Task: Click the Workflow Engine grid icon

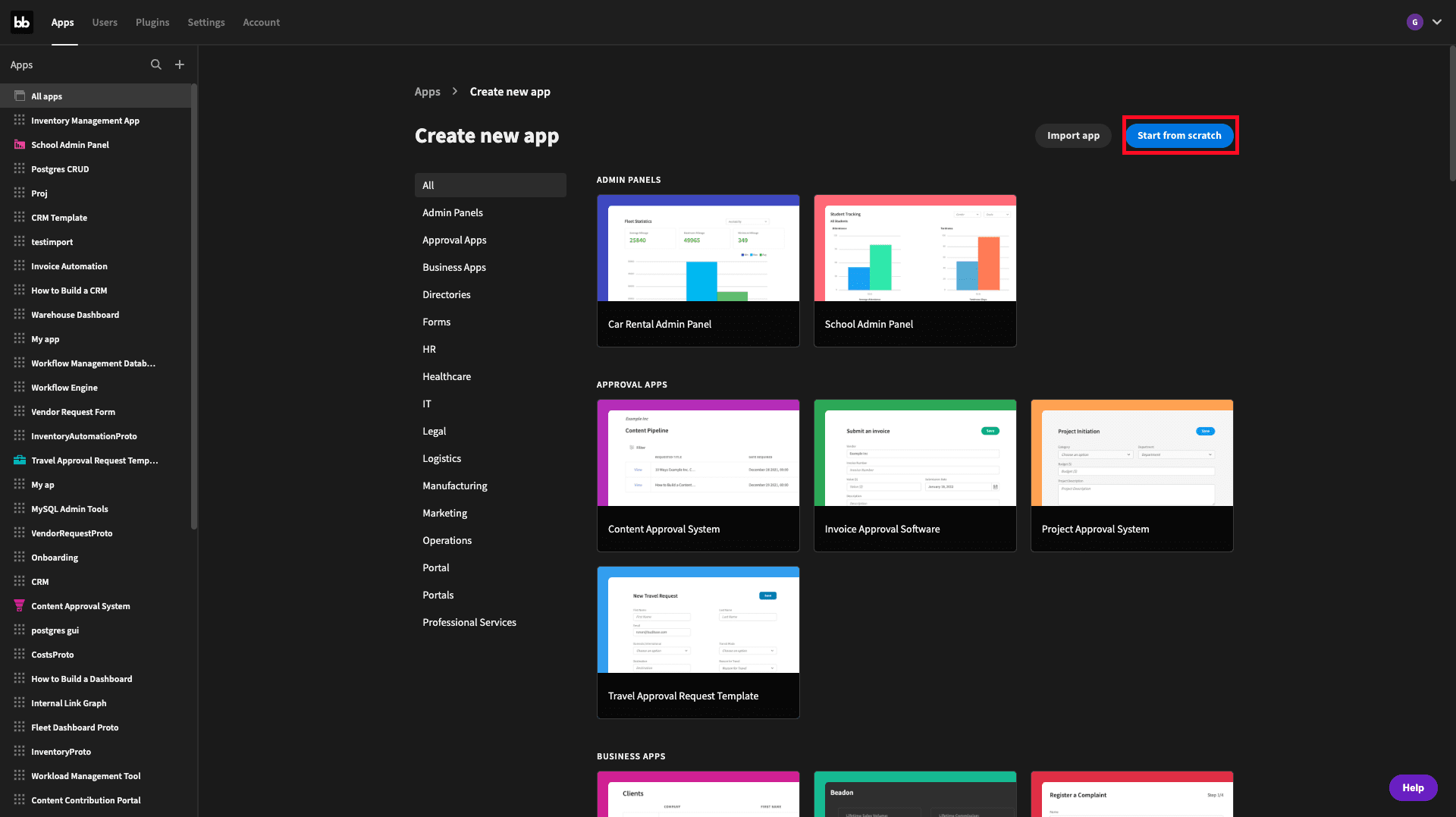Action: point(20,388)
